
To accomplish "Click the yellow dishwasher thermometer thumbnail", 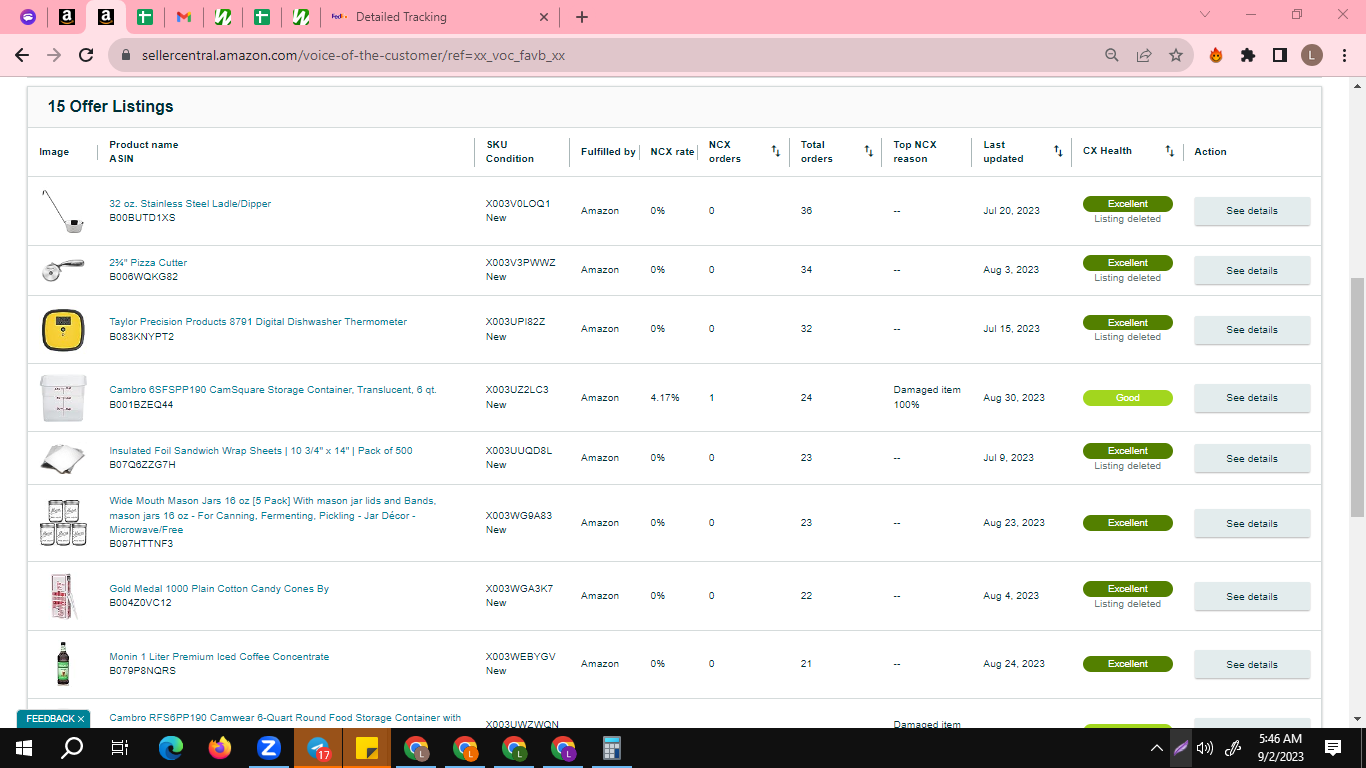I will point(62,329).
